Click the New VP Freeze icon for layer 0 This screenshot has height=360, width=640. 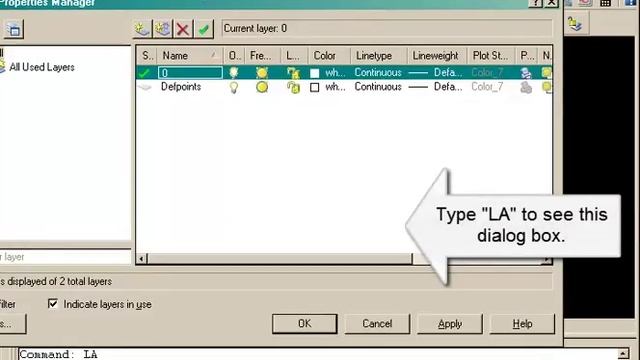tap(546, 73)
